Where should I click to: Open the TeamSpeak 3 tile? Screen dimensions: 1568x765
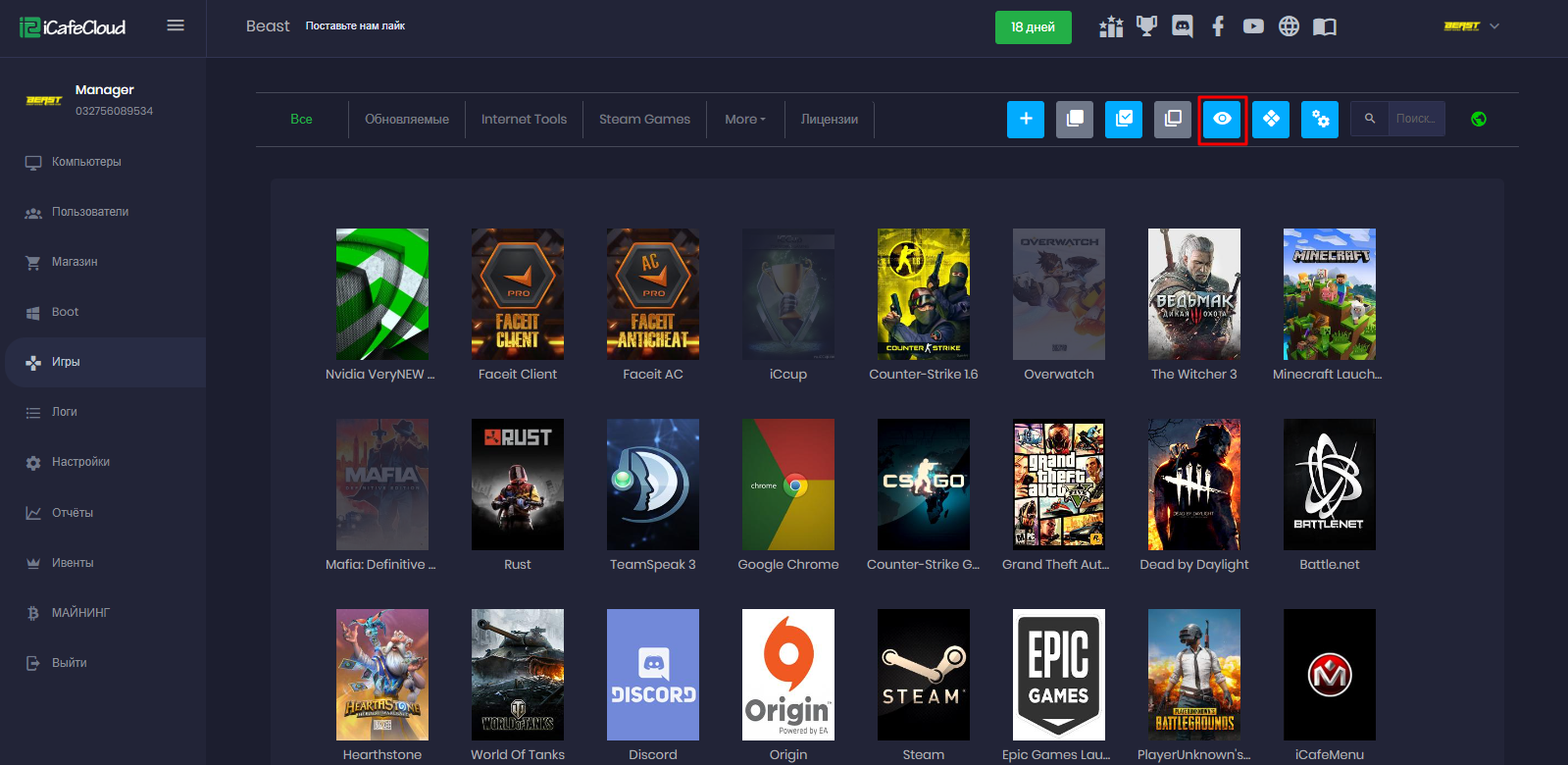tap(653, 484)
